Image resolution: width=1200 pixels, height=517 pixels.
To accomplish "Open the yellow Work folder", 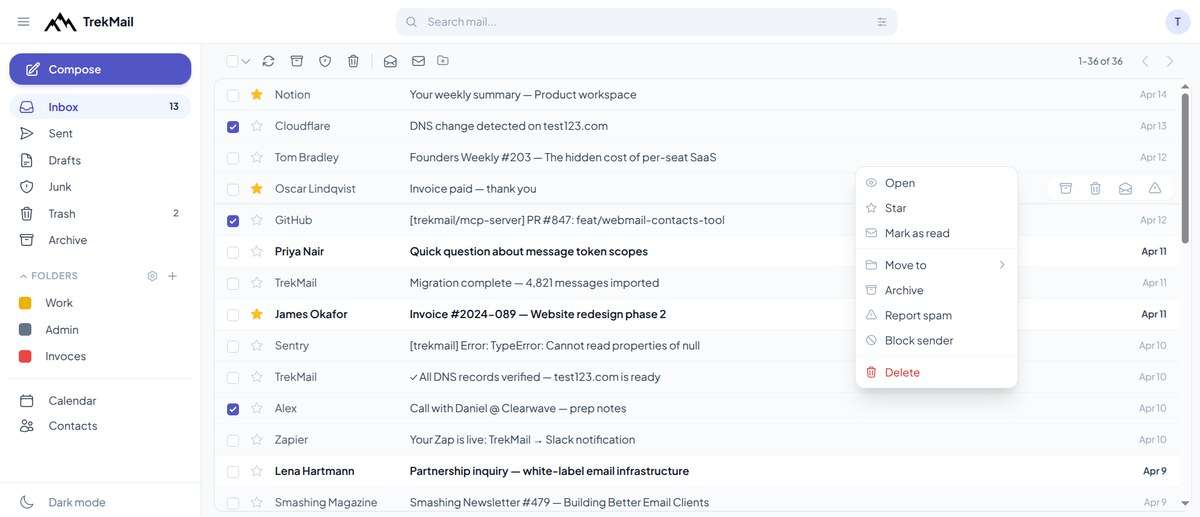I will pos(100,303).
